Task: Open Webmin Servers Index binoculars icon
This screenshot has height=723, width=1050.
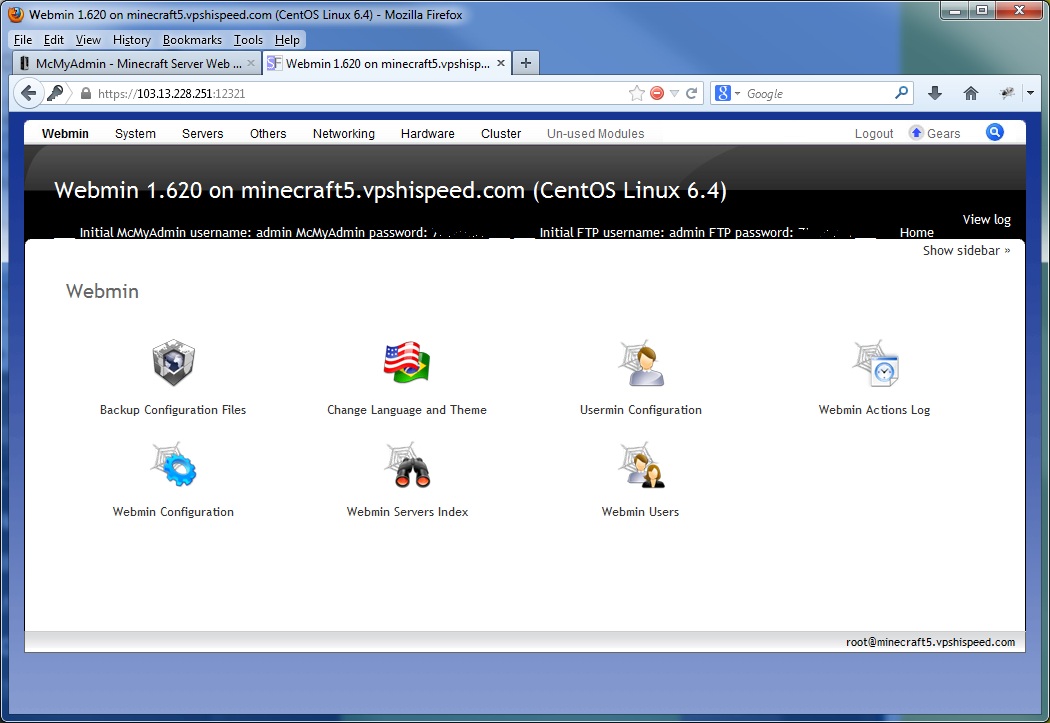Action: click(407, 465)
